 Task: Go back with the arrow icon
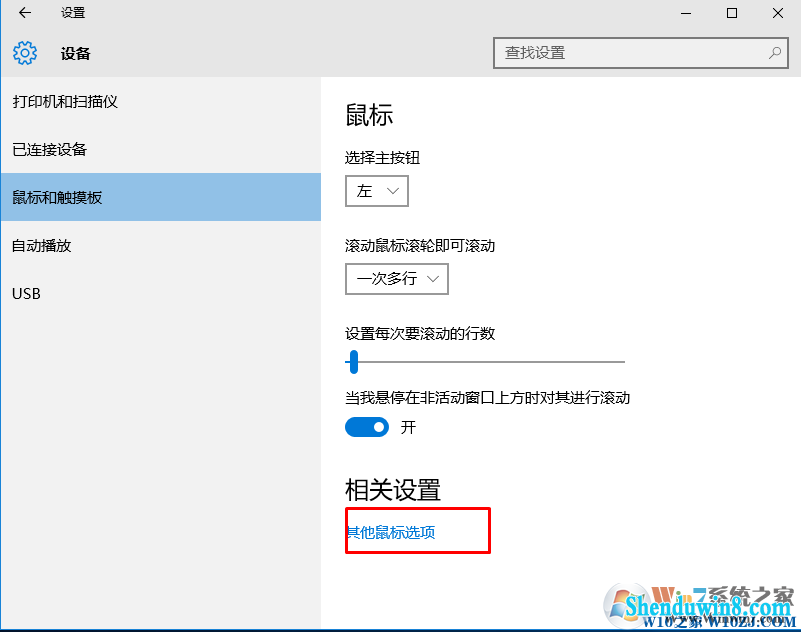[x=25, y=13]
